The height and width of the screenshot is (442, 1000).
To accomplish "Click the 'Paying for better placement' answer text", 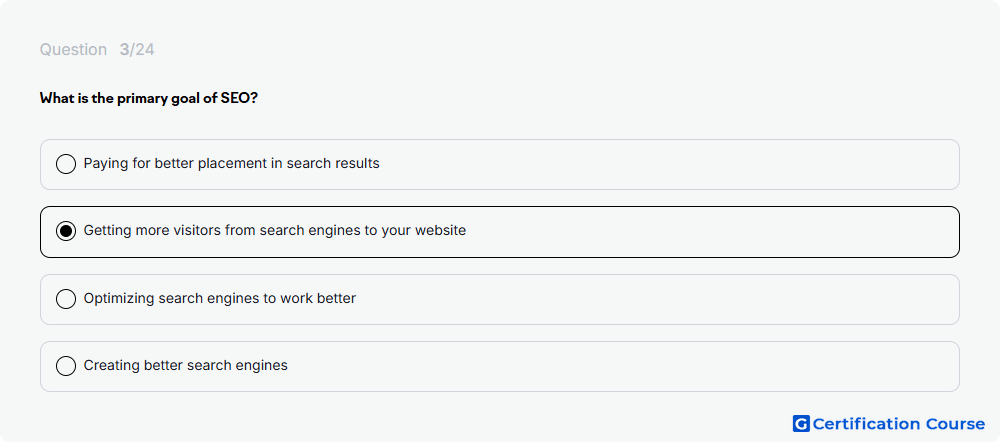I will 232,163.
